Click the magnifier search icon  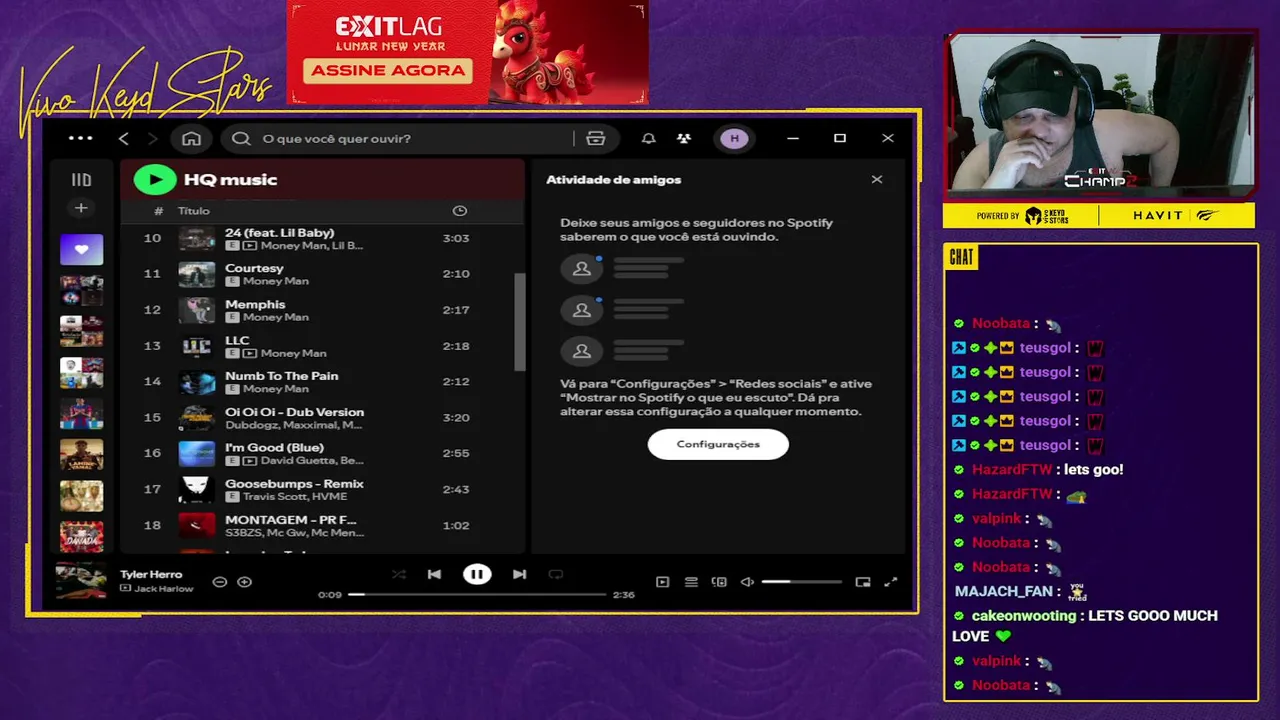tap(241, 138)
